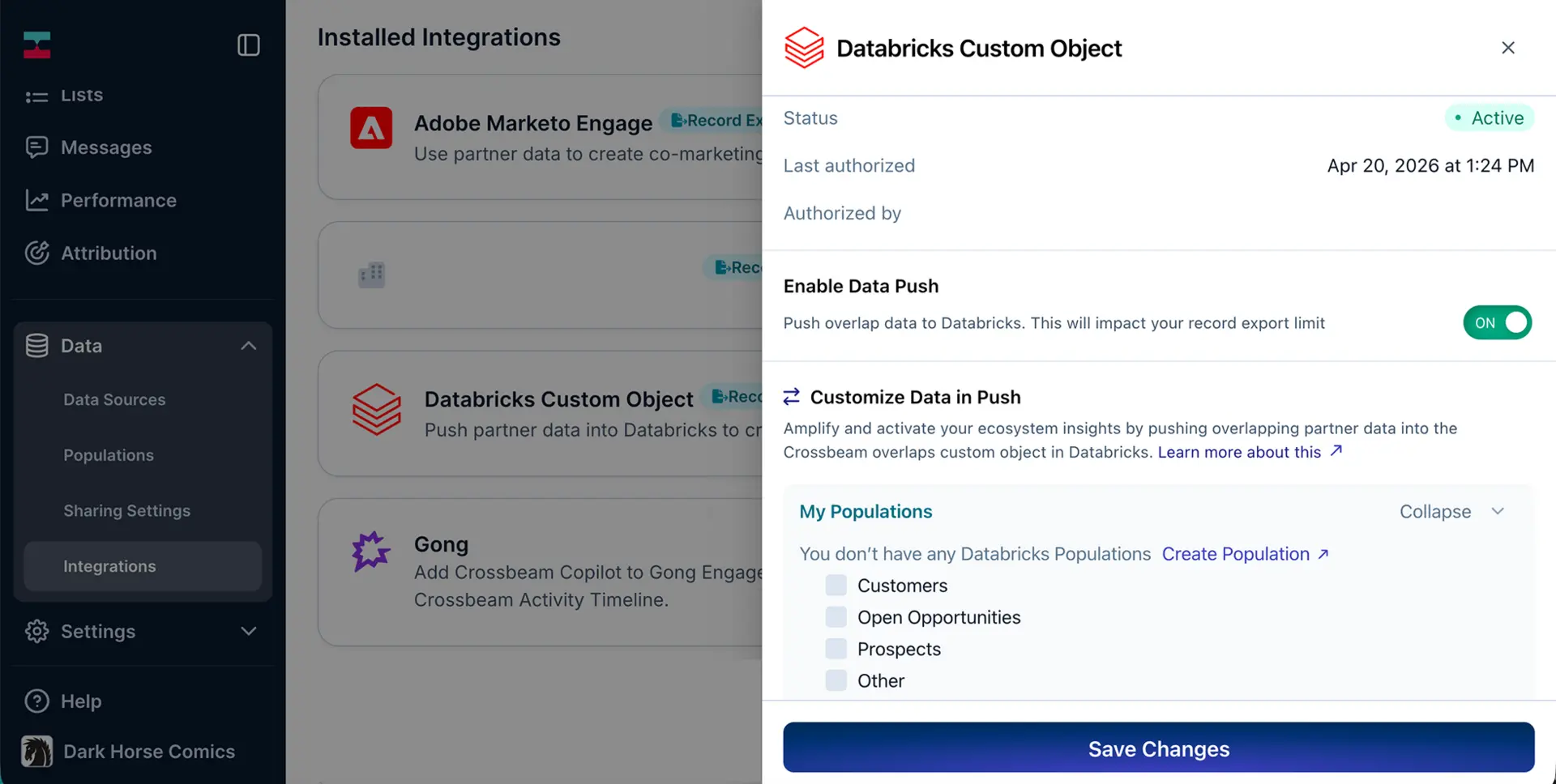Click the sidebar collapse panel icon
This screenshot has width=1556, height=784.
pyautogui.click(x=248, y=45)
